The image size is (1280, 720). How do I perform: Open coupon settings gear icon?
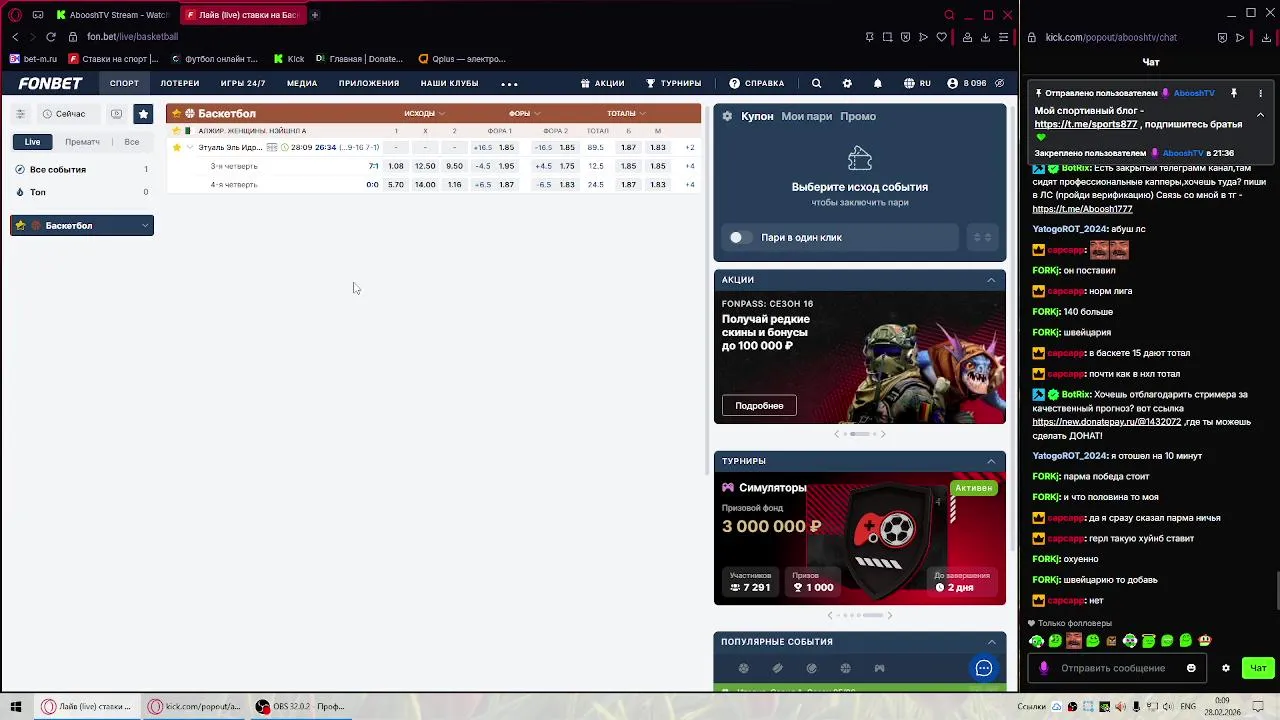click(x=727, y=117)
